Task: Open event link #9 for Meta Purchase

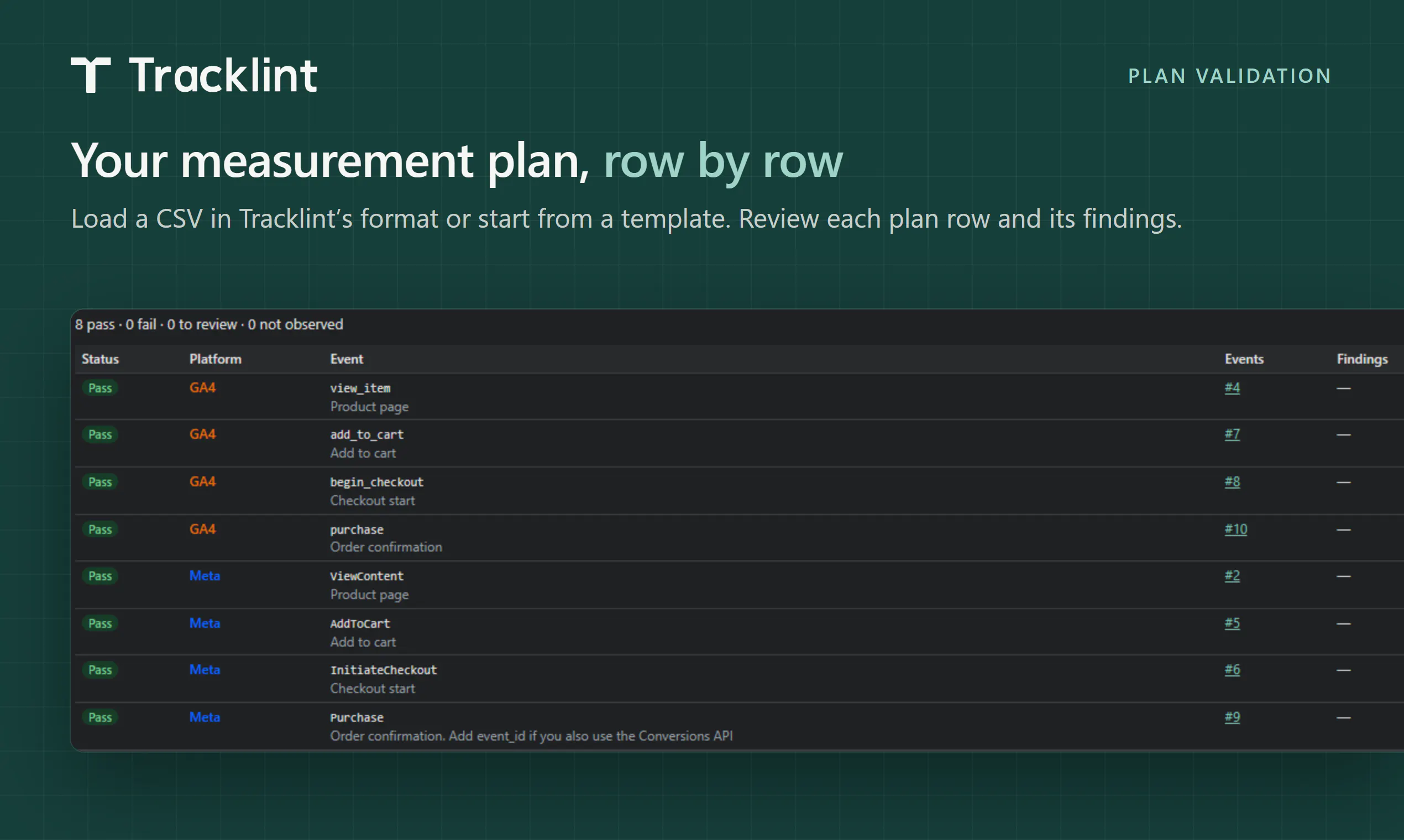Action: pyautogui.click(x=1232, y=717)
